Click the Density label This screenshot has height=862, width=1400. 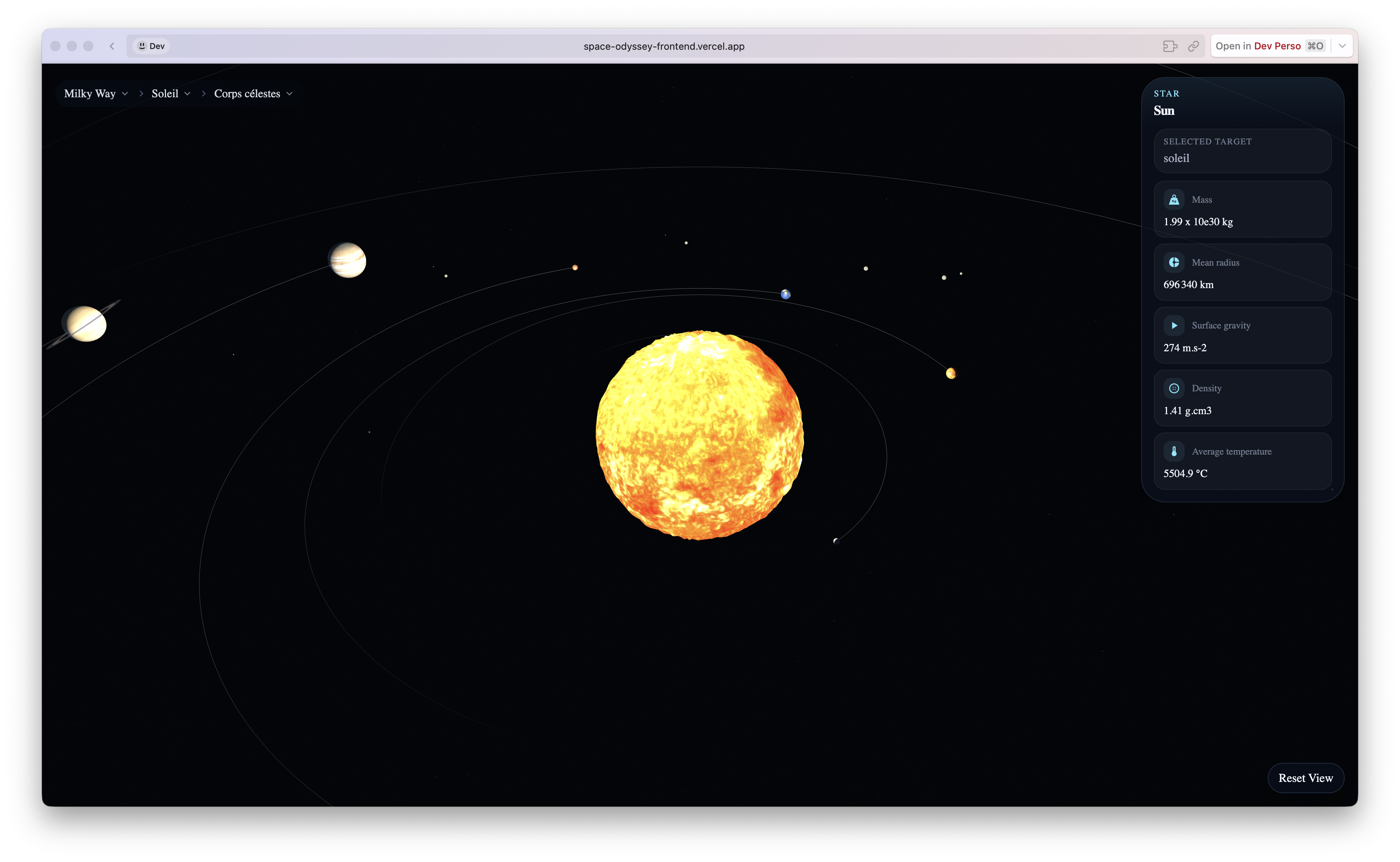pos(1206,388)
